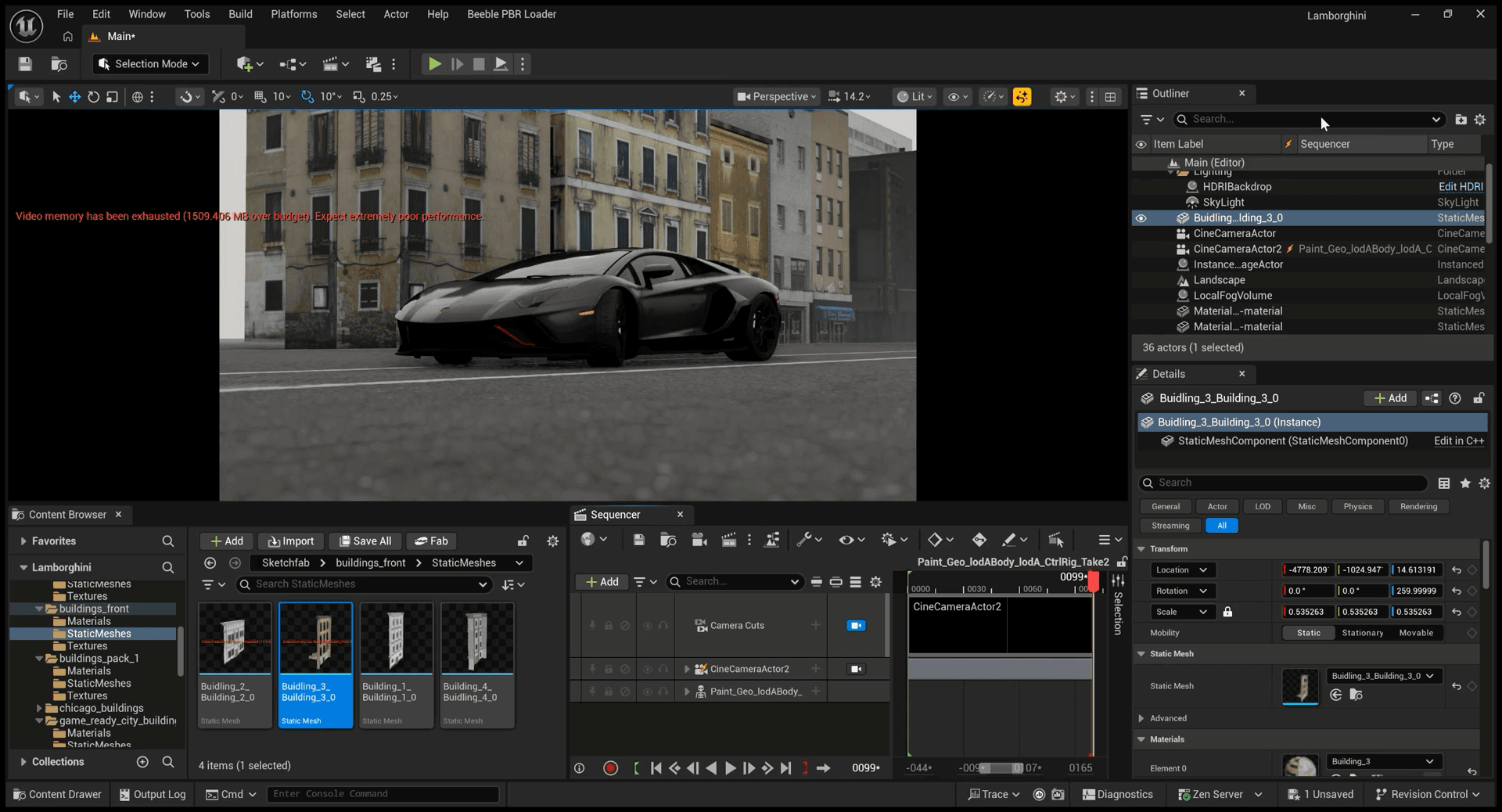Click the Location X value field
This screenshot has height=812, width=1502.
pos(1309,569)
